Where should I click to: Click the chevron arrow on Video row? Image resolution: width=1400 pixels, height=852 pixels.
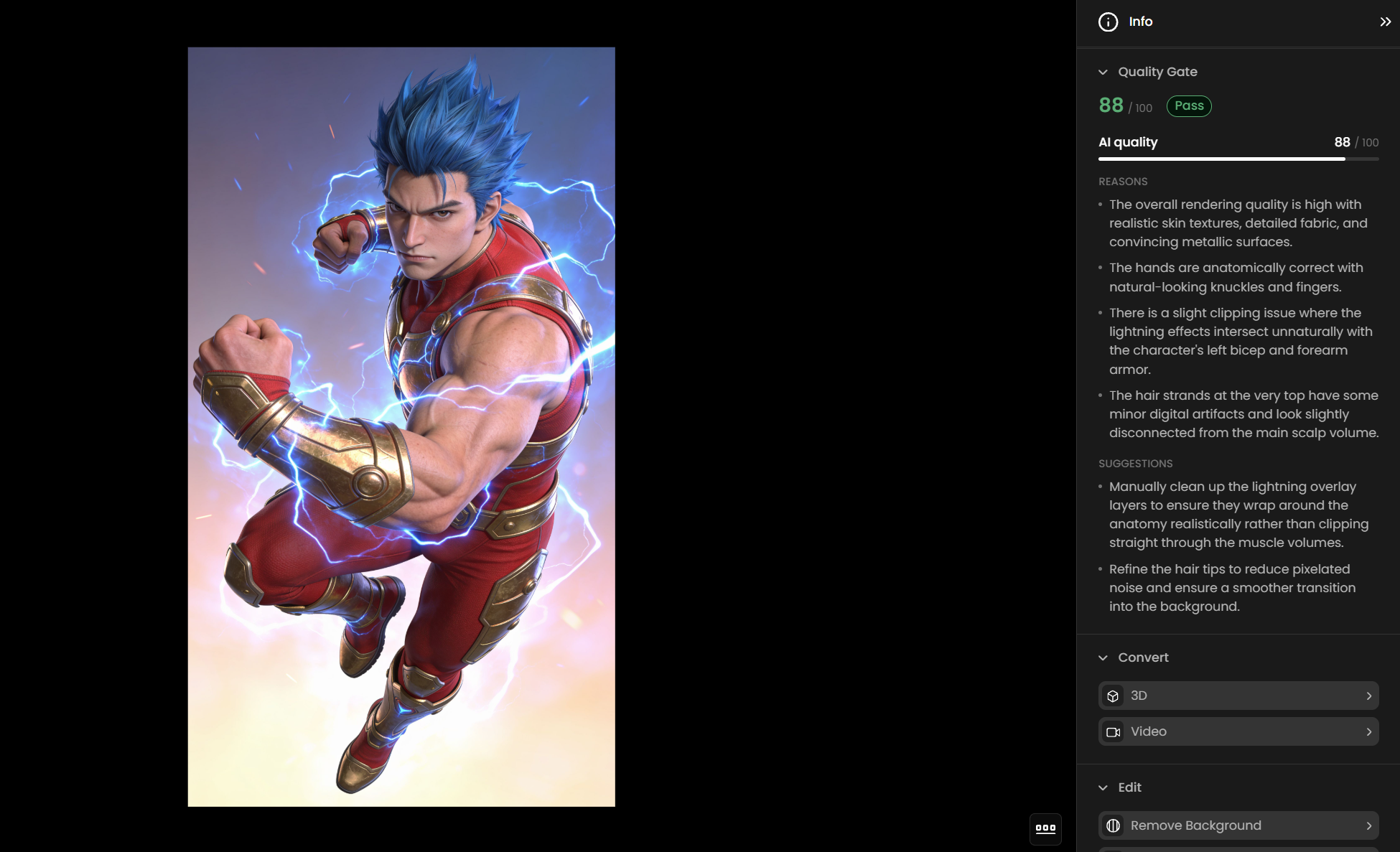pos(1368,731)
